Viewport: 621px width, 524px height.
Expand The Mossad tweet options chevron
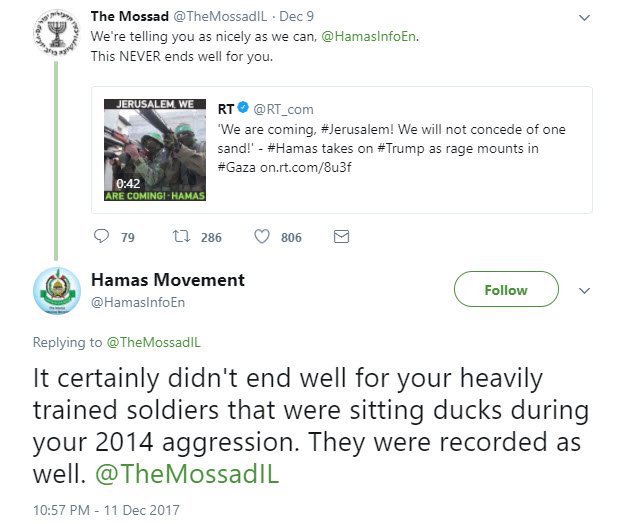(584, 18)
